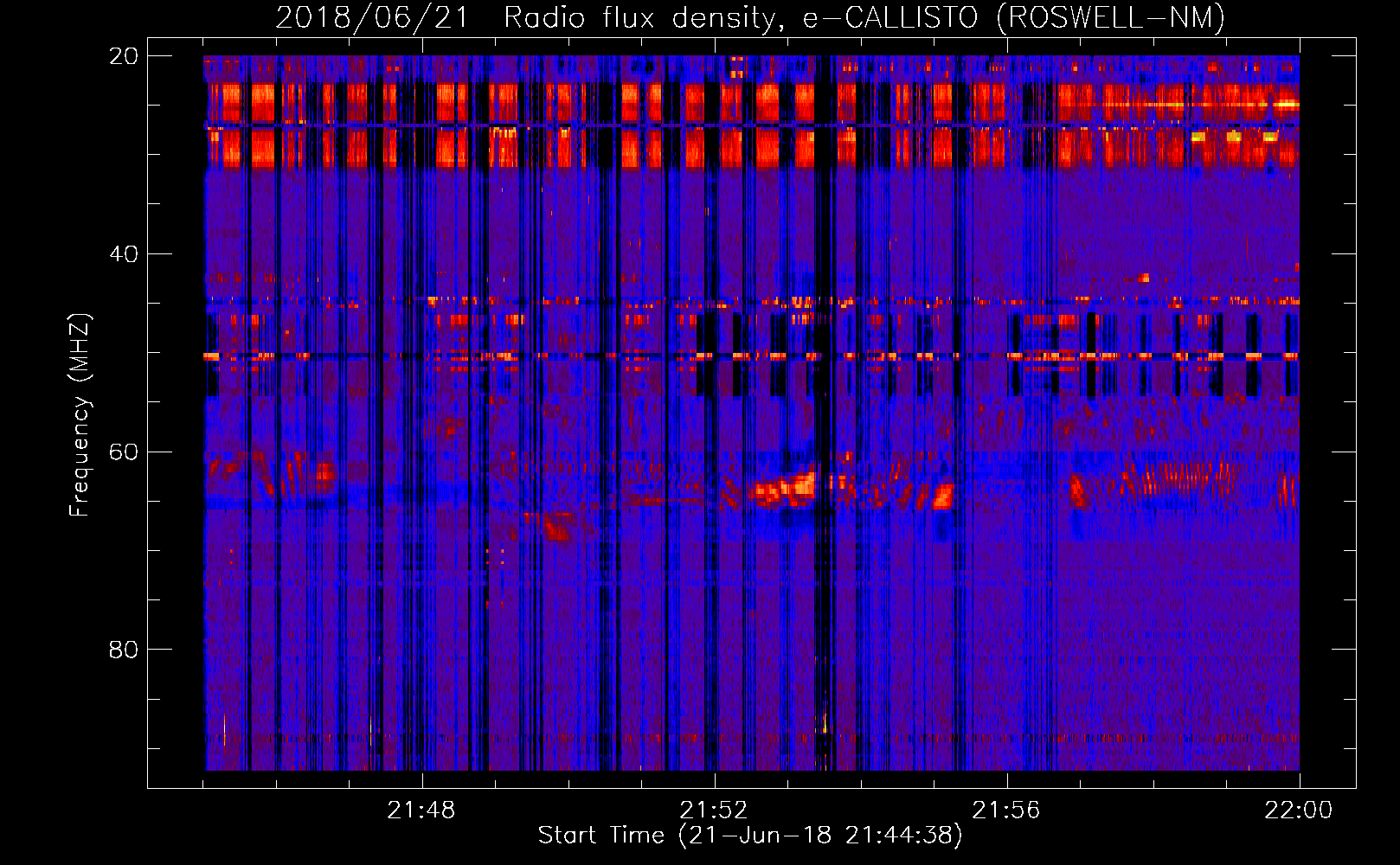The width and height of the screenshot is (1400, 865).
Task: Click the red patch near 21:50 at 68 MHz
Action: (x=558, y=526)
